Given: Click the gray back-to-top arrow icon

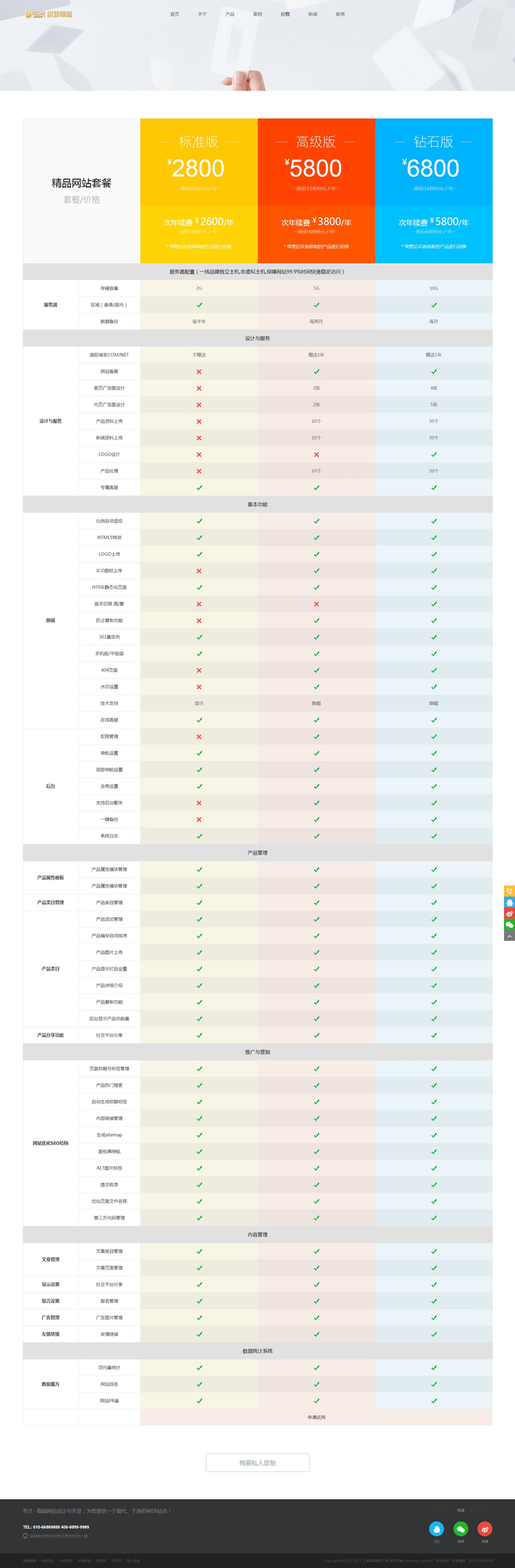Looking at the screenshot, I should [x=509, y=936].
